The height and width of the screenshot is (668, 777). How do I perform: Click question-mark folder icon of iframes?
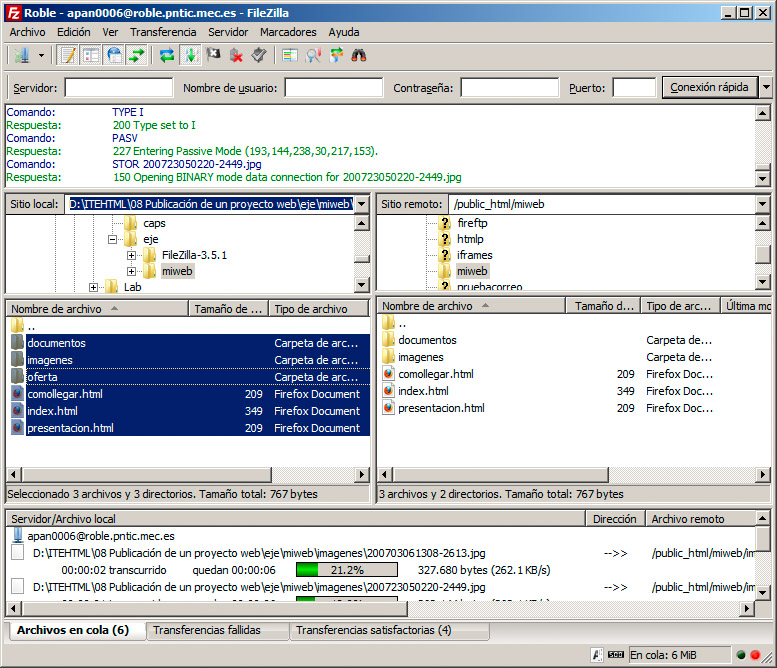tap(444, 255)
